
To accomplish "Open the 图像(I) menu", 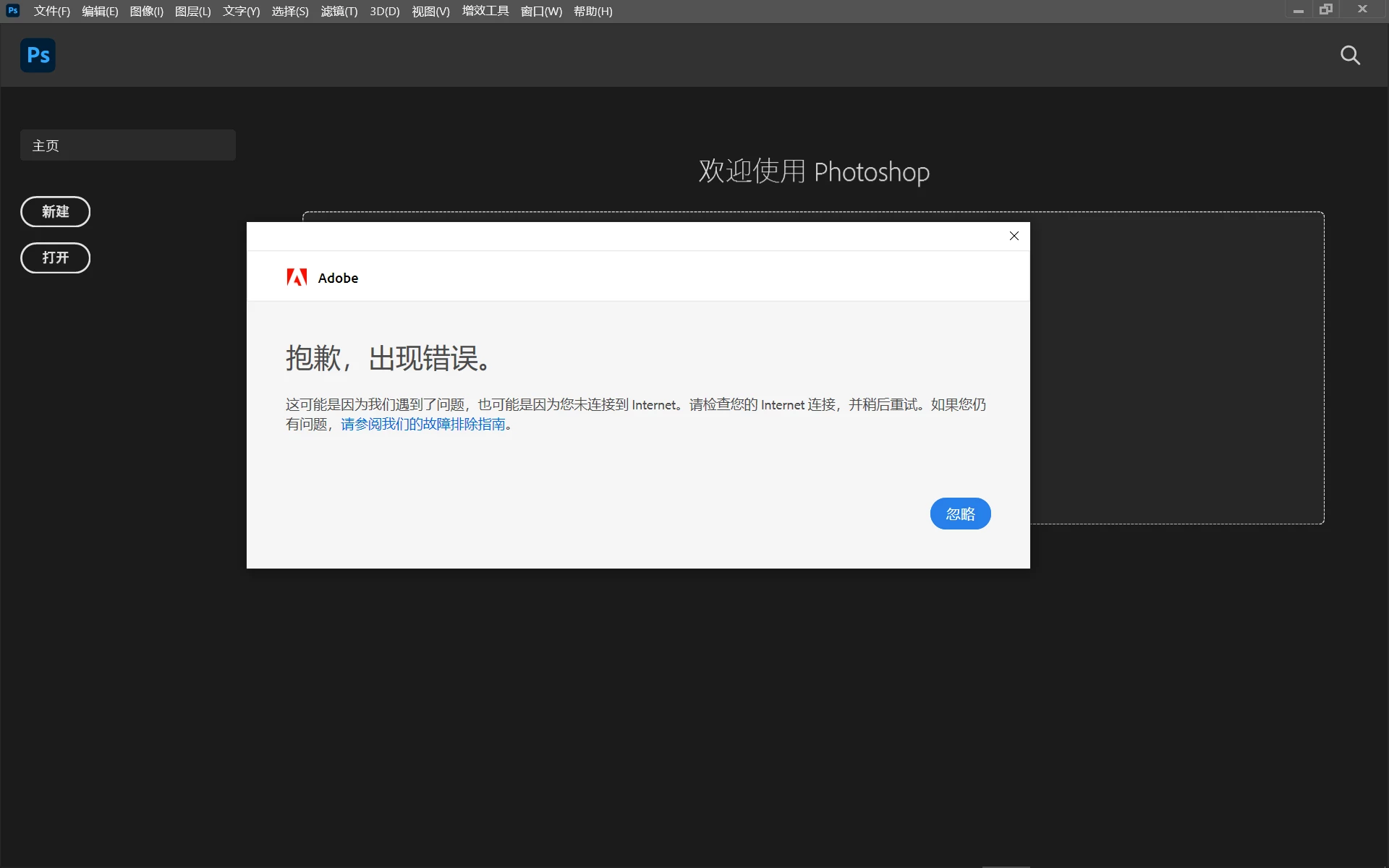I will (146, 12).
